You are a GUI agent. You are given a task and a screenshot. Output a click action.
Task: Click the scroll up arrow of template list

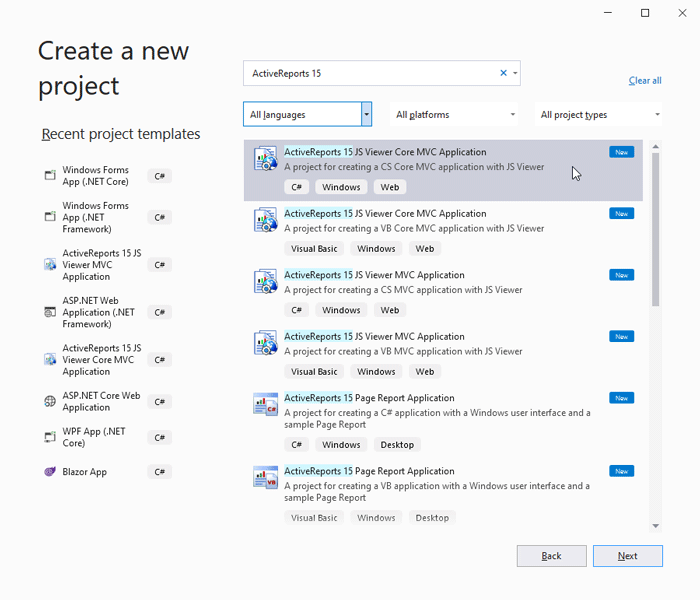(655, 146)
